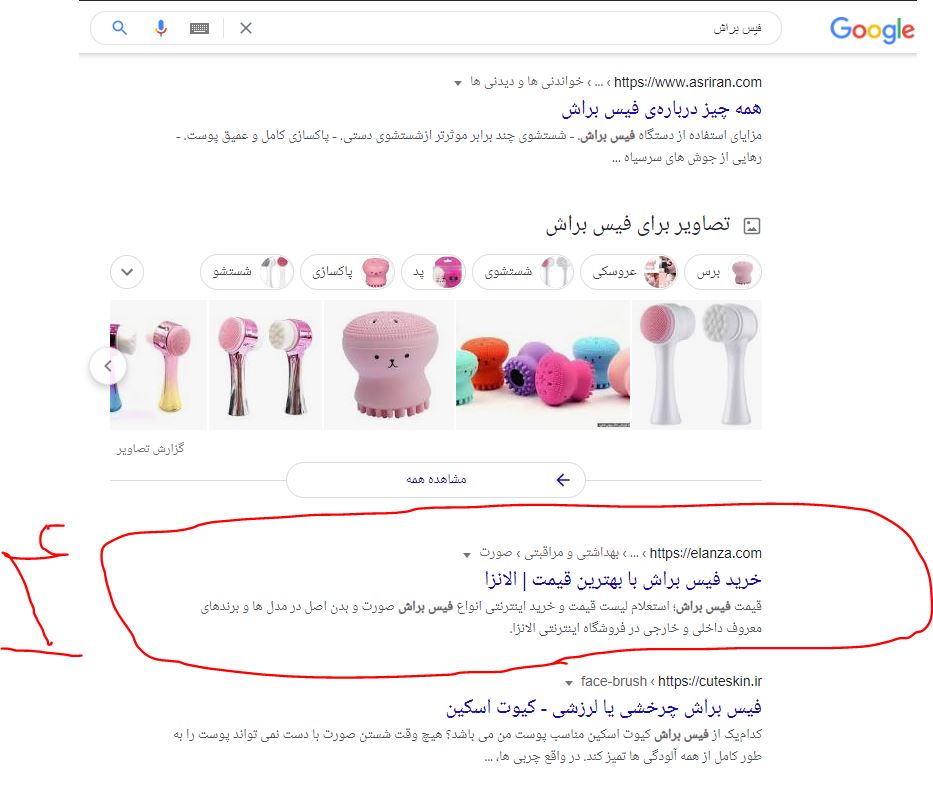The width and height of the screenshot is (933, 789).
Task: Open dropdown arrow beside elanza.com URL
Action: [467, 555]
